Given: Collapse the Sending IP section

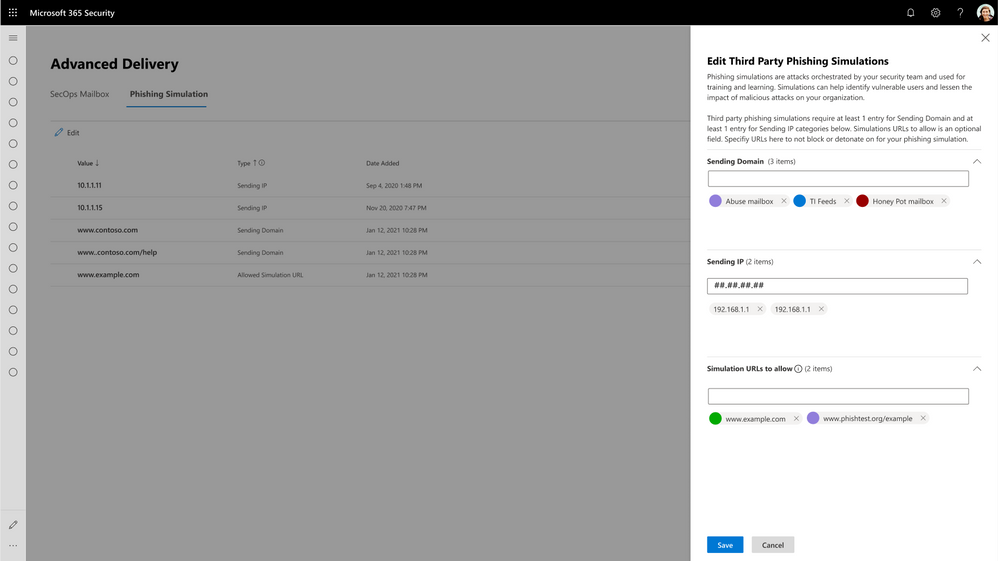Looking at the screenshot, I should [x=977, y=262].
